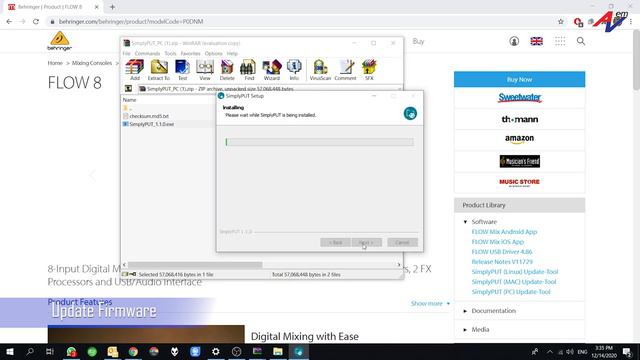Click the Buy item in site navigation
640x360 pixels.
(x=418, y=41)
